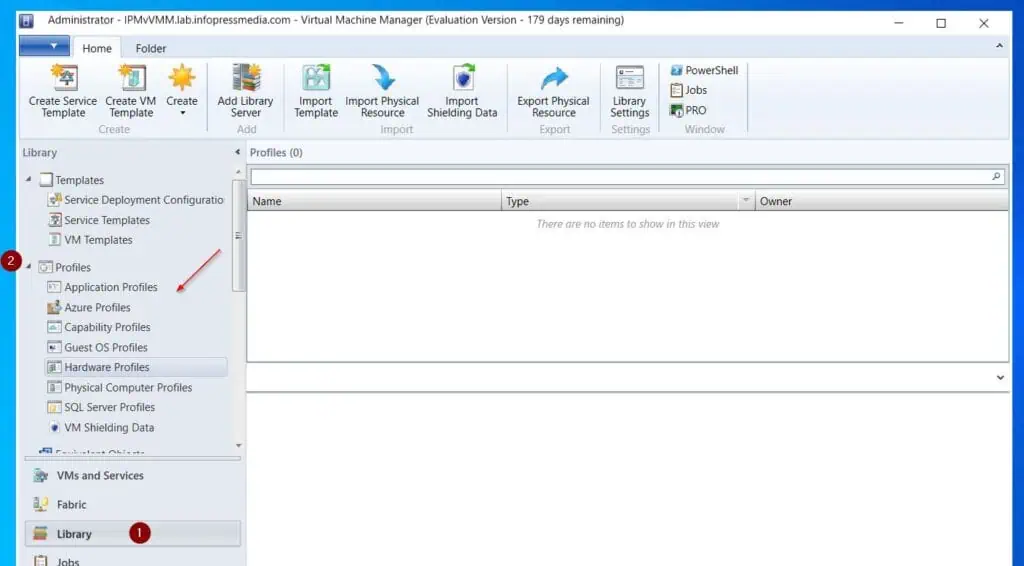
Task: Click the SQL Server Profiles icon
Action: (x=54, y=407)
